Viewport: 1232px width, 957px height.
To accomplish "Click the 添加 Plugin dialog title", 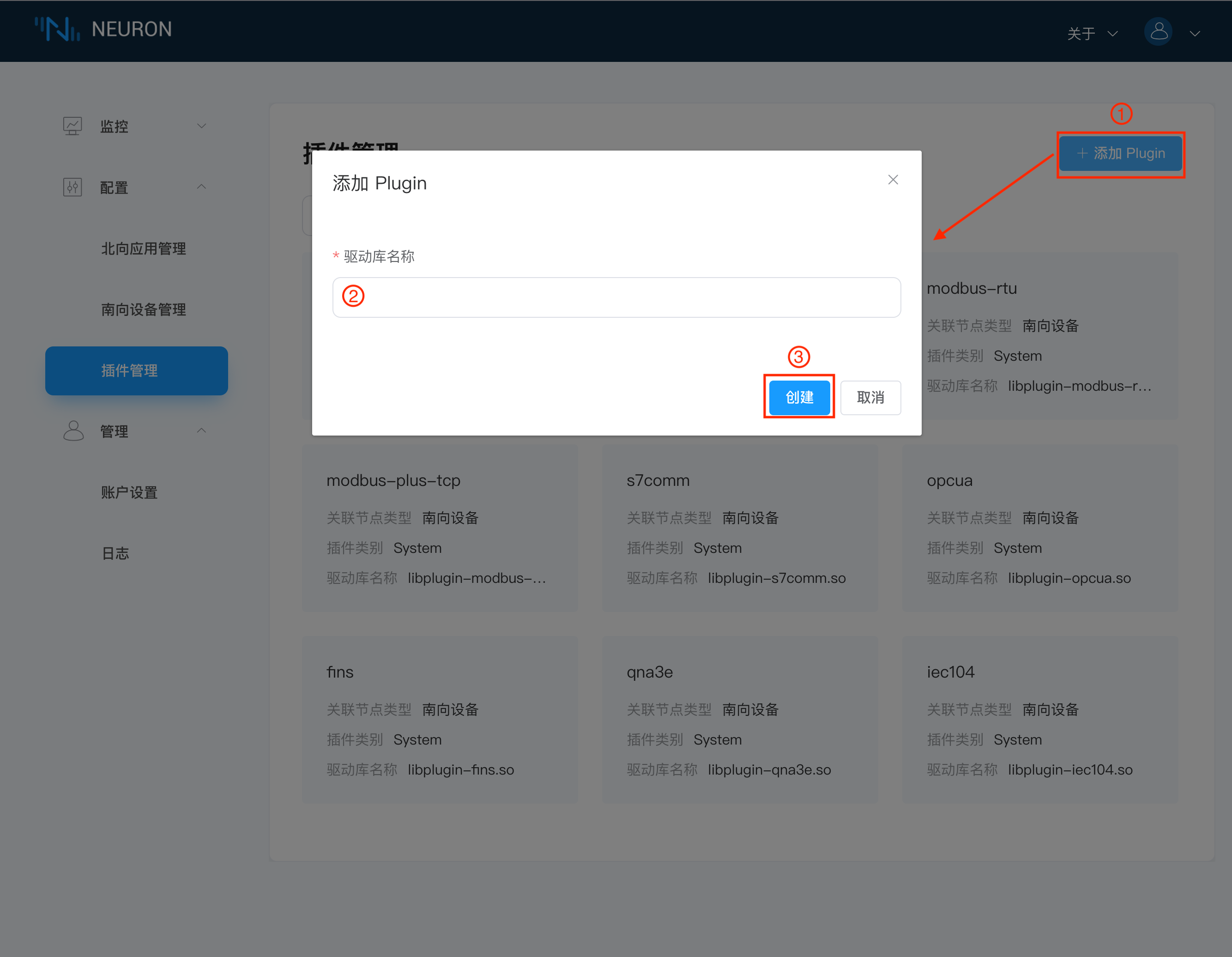I will (379, 183).
